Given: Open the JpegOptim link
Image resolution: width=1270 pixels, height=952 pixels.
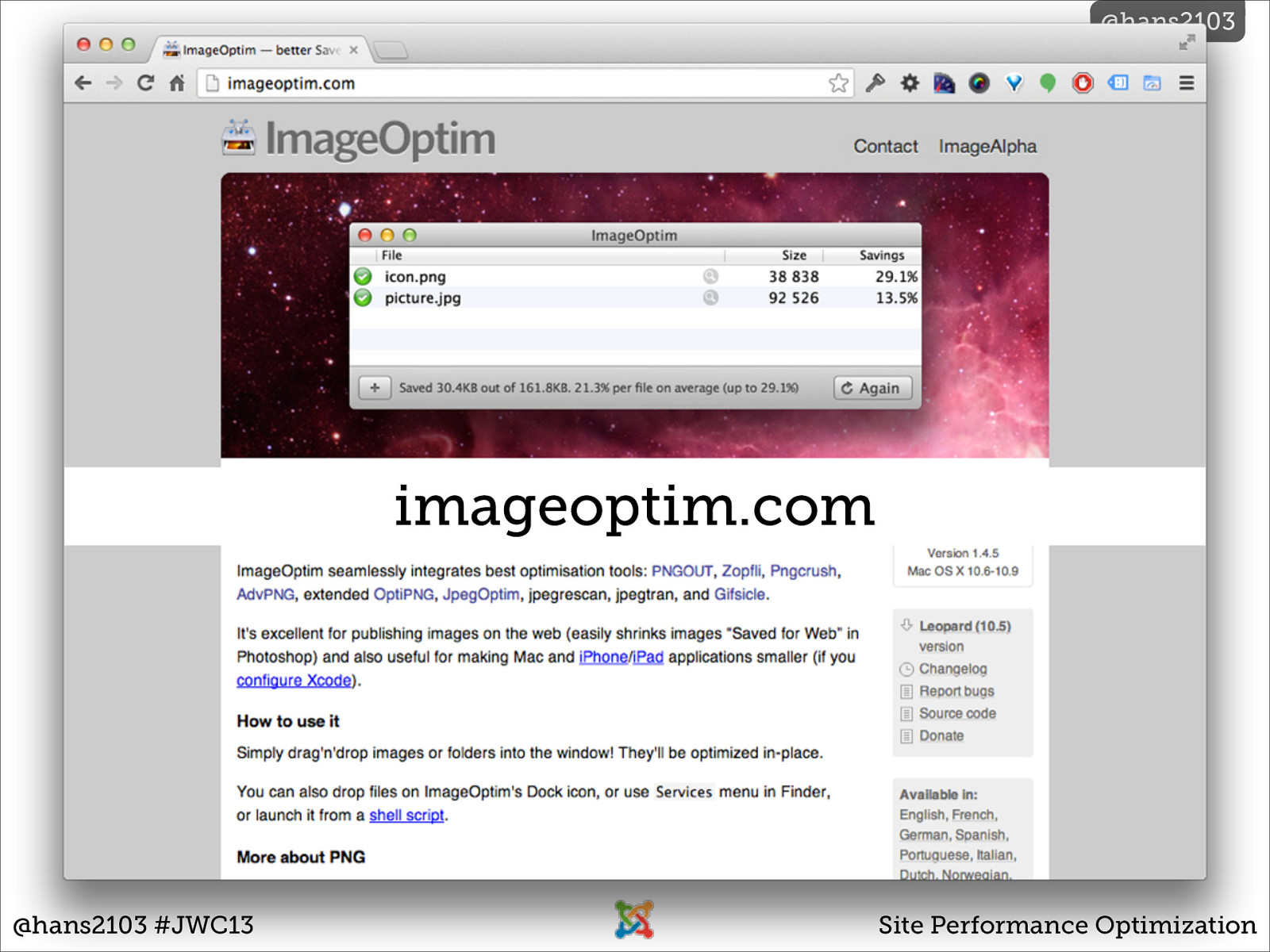Looking at the screenshot, I should 481,594.
